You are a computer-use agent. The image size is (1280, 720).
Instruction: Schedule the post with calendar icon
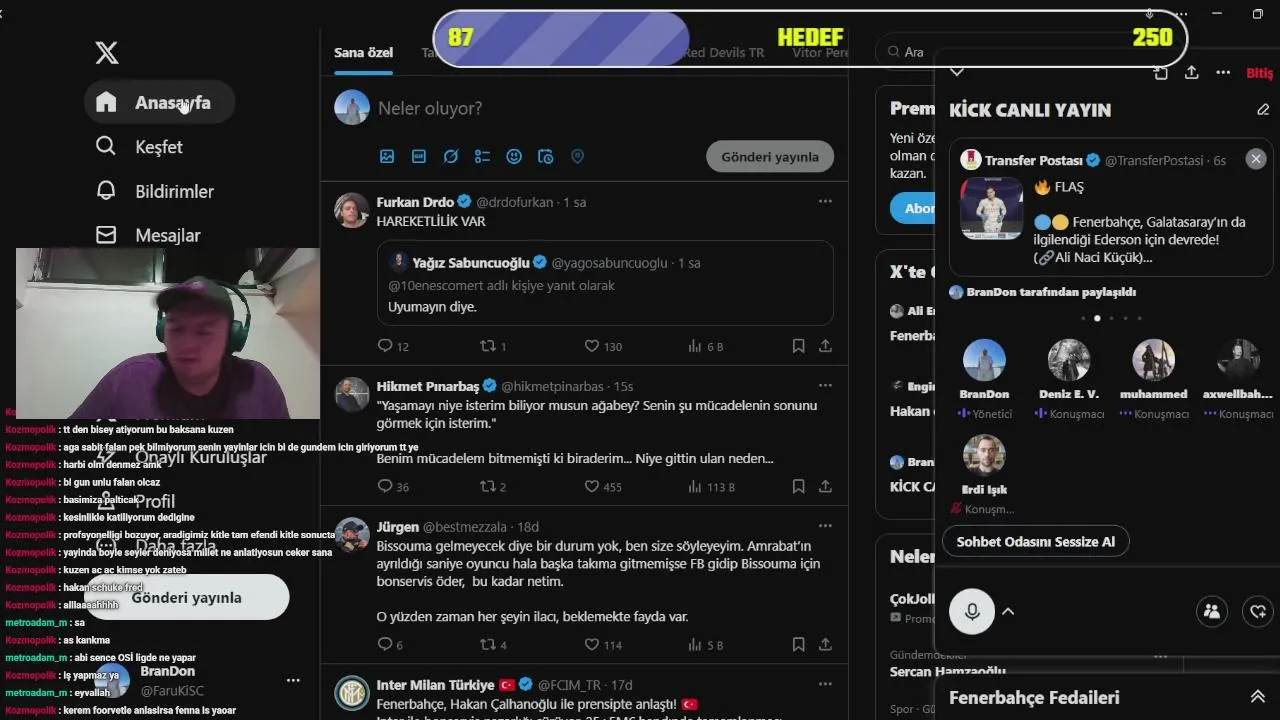[546, 156]
